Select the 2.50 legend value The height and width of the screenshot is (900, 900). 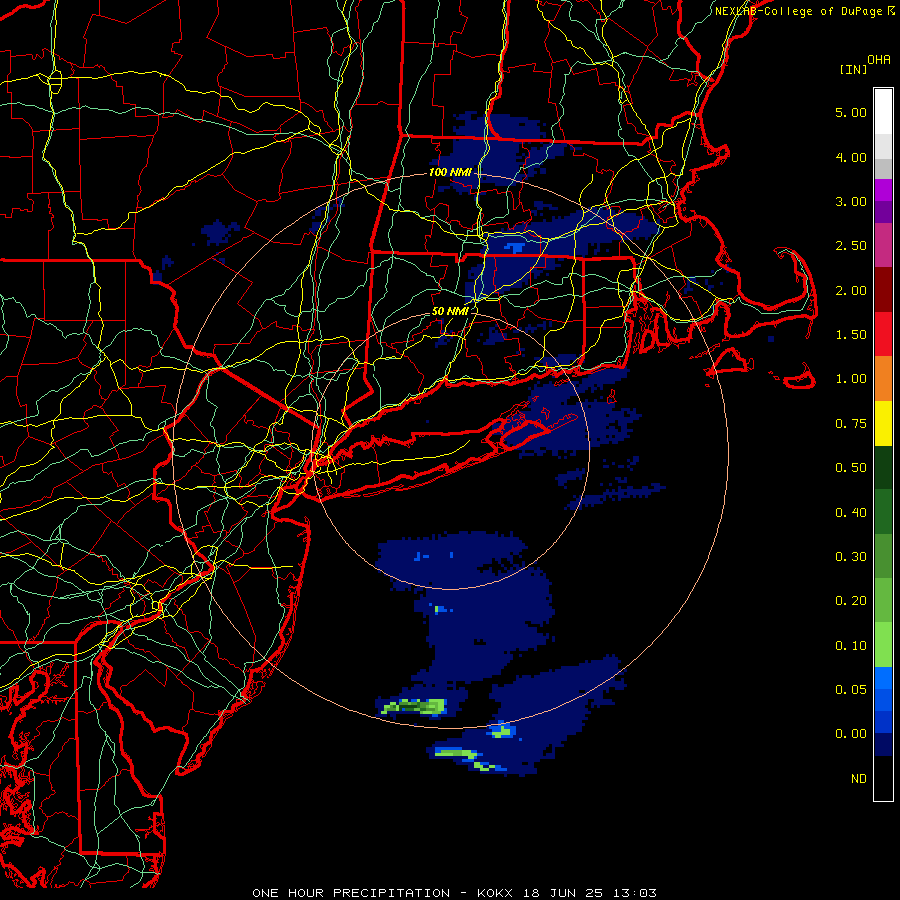851,245
